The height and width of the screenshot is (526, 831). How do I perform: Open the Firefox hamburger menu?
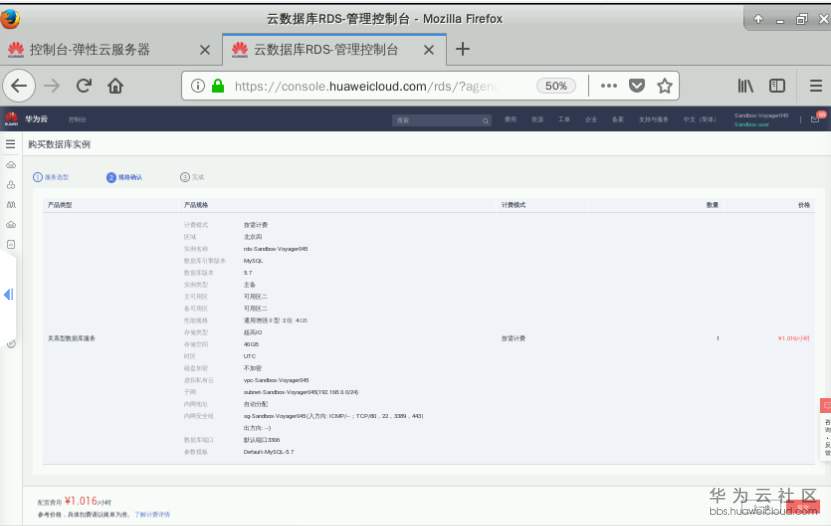pos(816,86)
